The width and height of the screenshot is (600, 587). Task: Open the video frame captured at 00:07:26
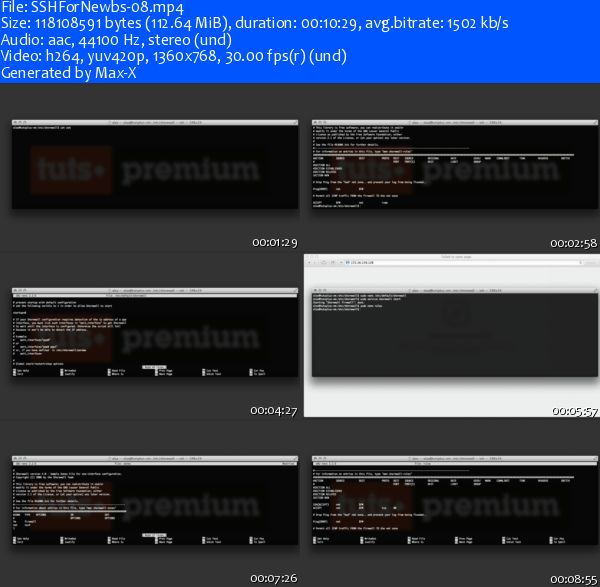[x=155, y=500]
